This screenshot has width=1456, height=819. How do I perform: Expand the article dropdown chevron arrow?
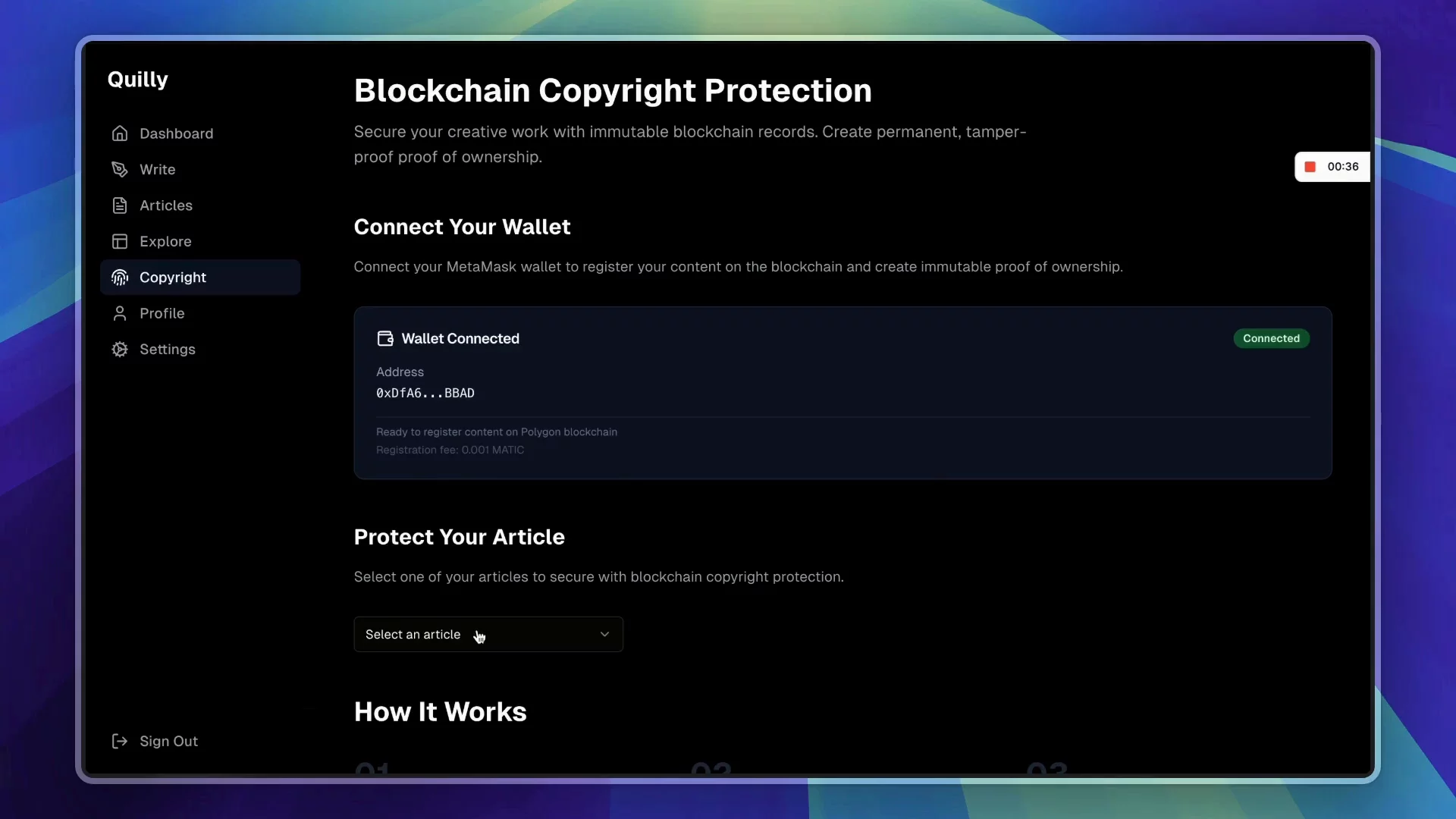[x=604, y=634]
